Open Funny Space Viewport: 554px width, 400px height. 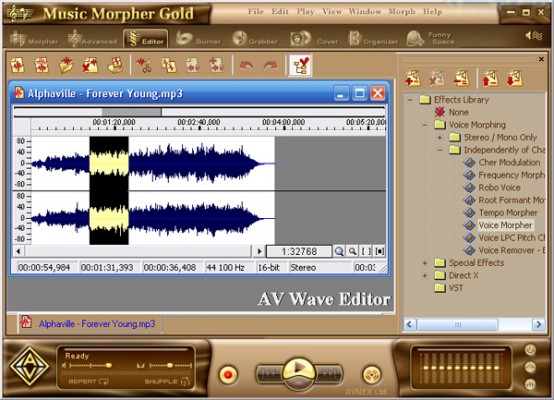[x=430, y=39]
